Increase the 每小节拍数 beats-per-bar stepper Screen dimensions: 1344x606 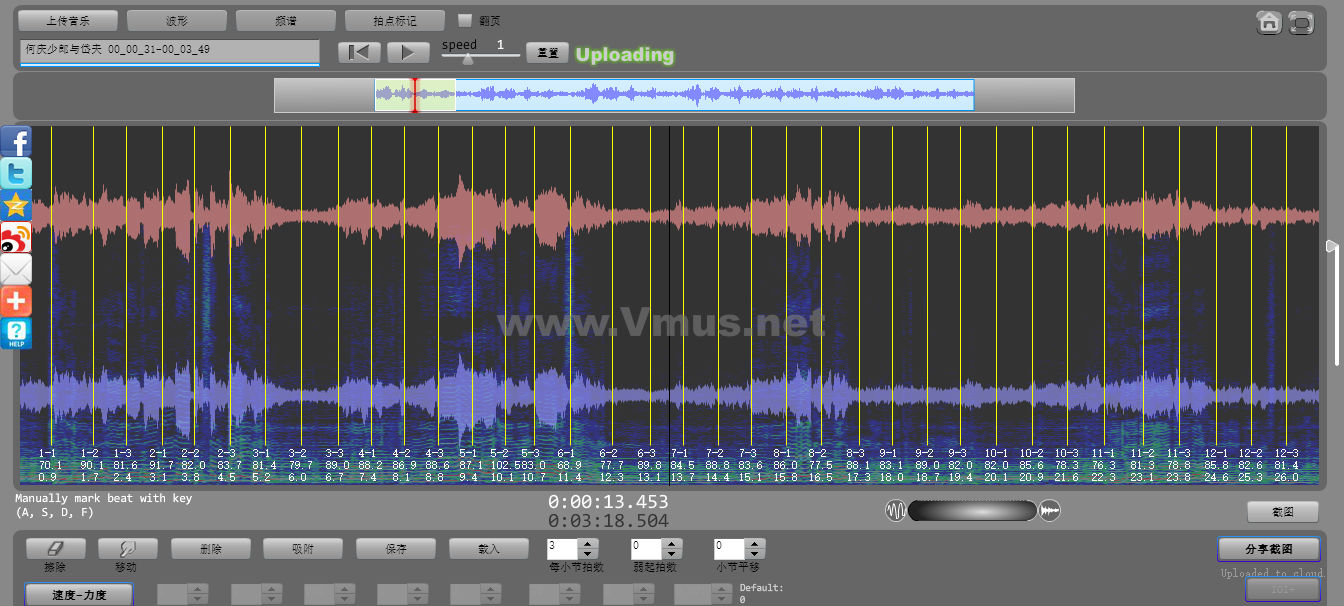tap(588, 544)
